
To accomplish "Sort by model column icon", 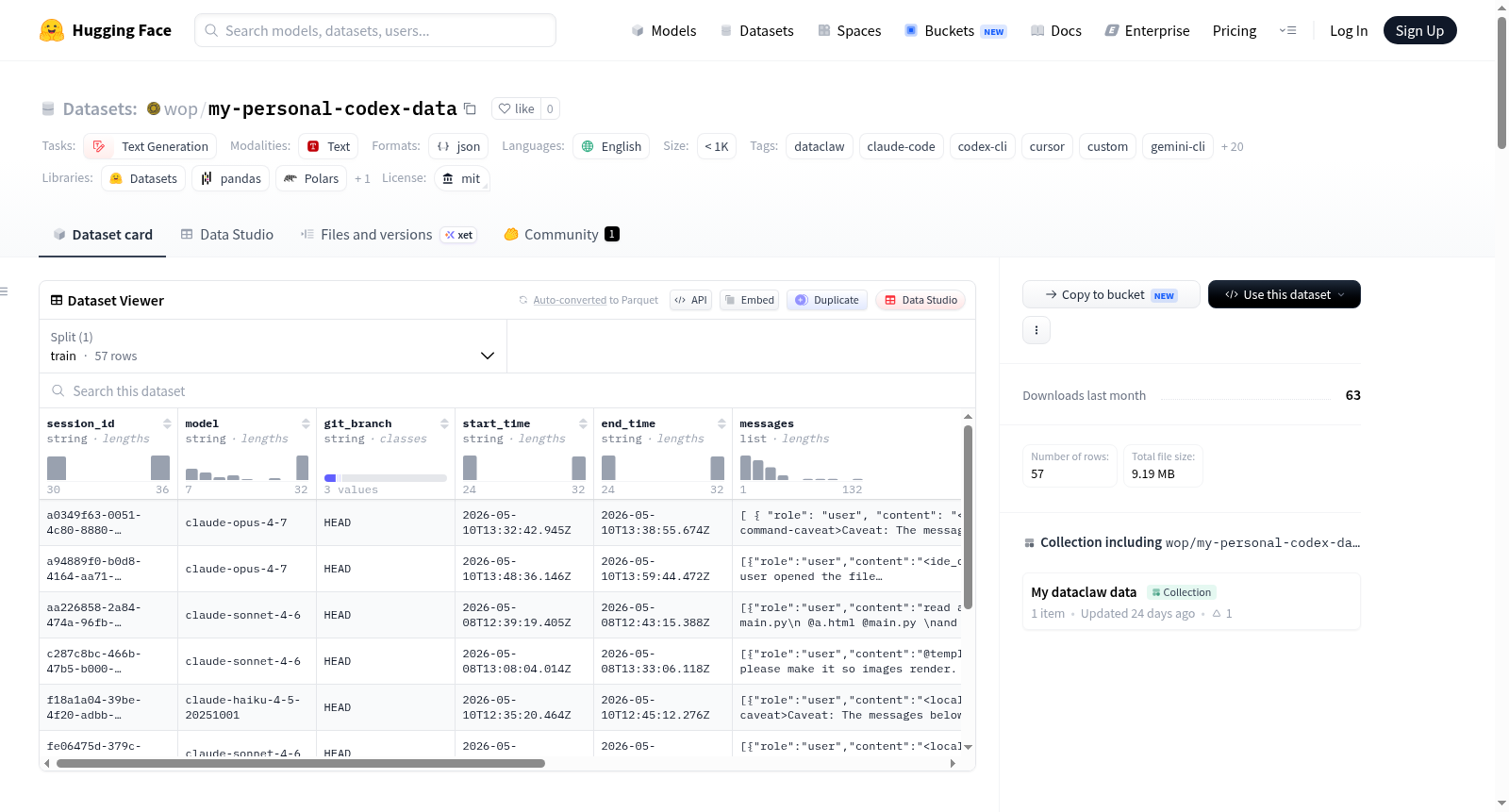I will coord(306,423).
